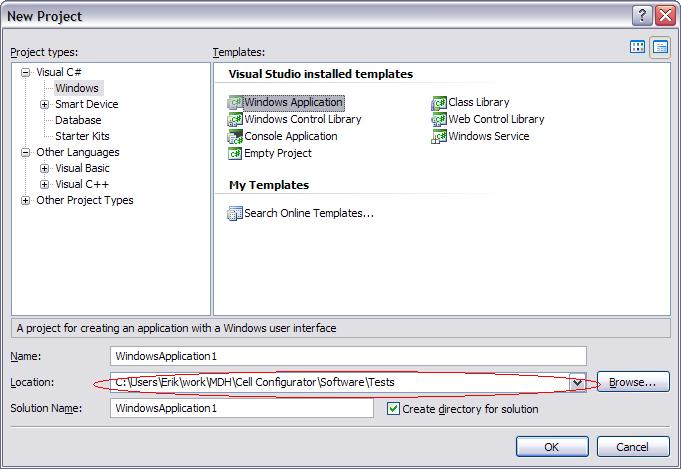The width and height of the screenshot is (681, 469).
Task: Select the Web Control Library icon
Action: click(x=439, y=119)
